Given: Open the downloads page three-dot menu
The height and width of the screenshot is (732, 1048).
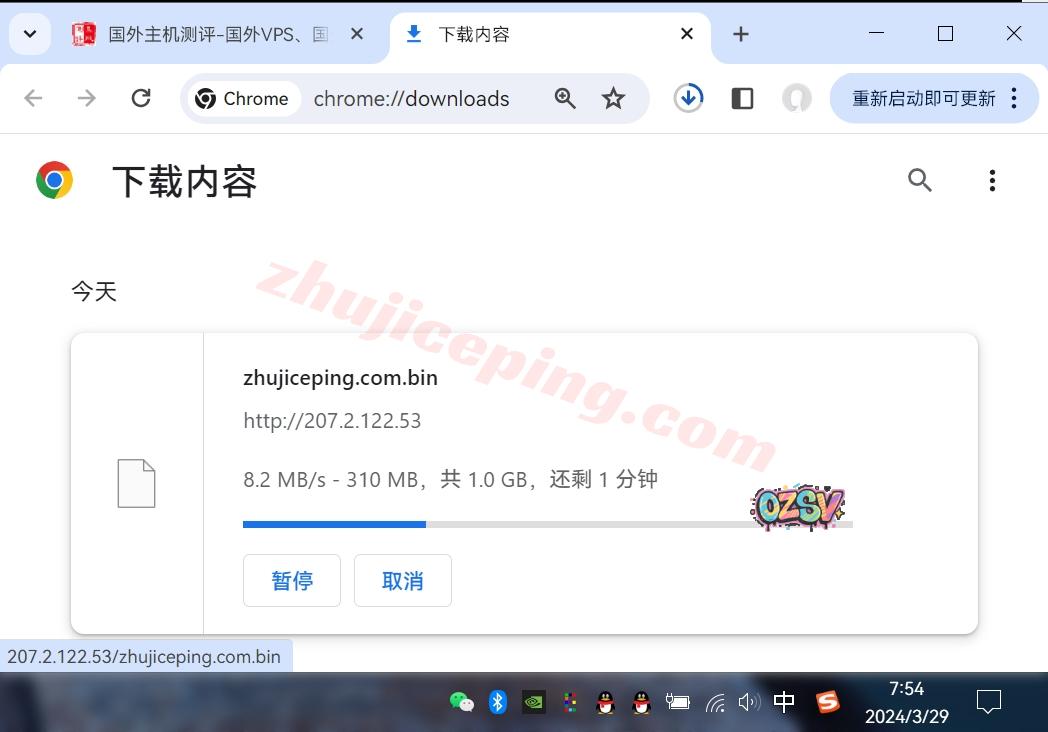Looking at the screenshot, I should [x=991, y=180].
